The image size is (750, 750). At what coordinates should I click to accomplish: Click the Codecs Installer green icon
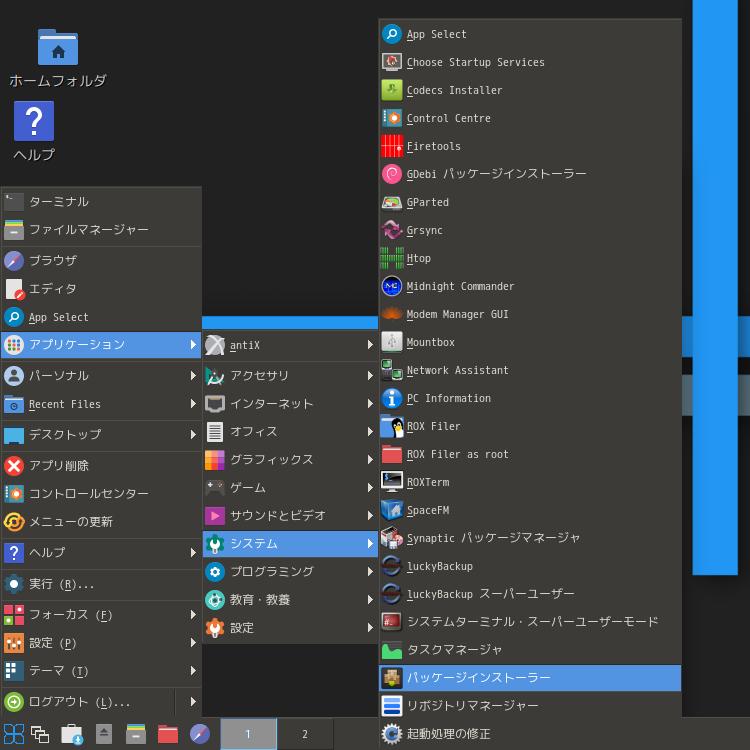click(392, 90)
